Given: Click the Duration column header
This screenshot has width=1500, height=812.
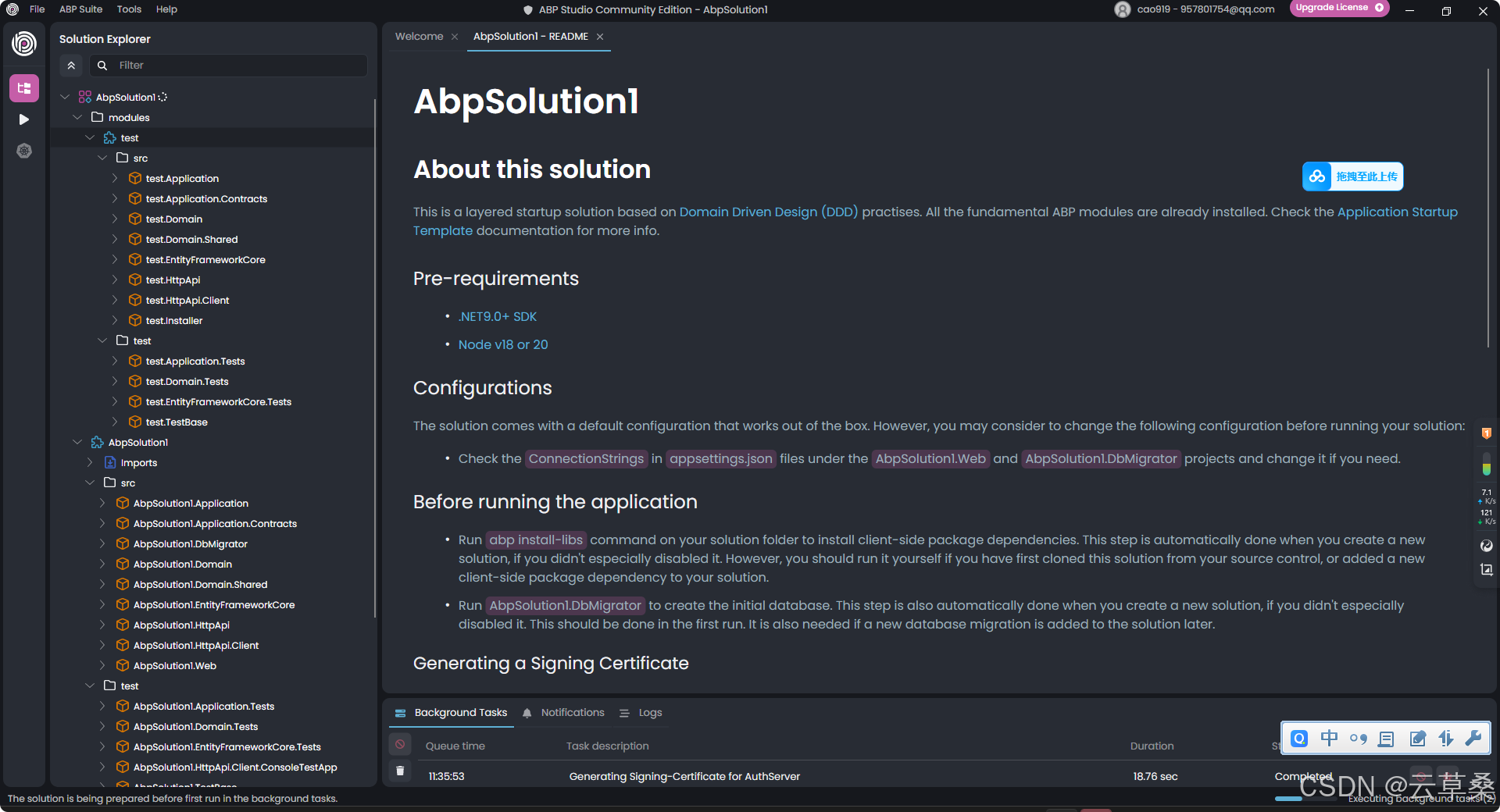Looking at the screenshot, I should click(x=1152, y=746).
